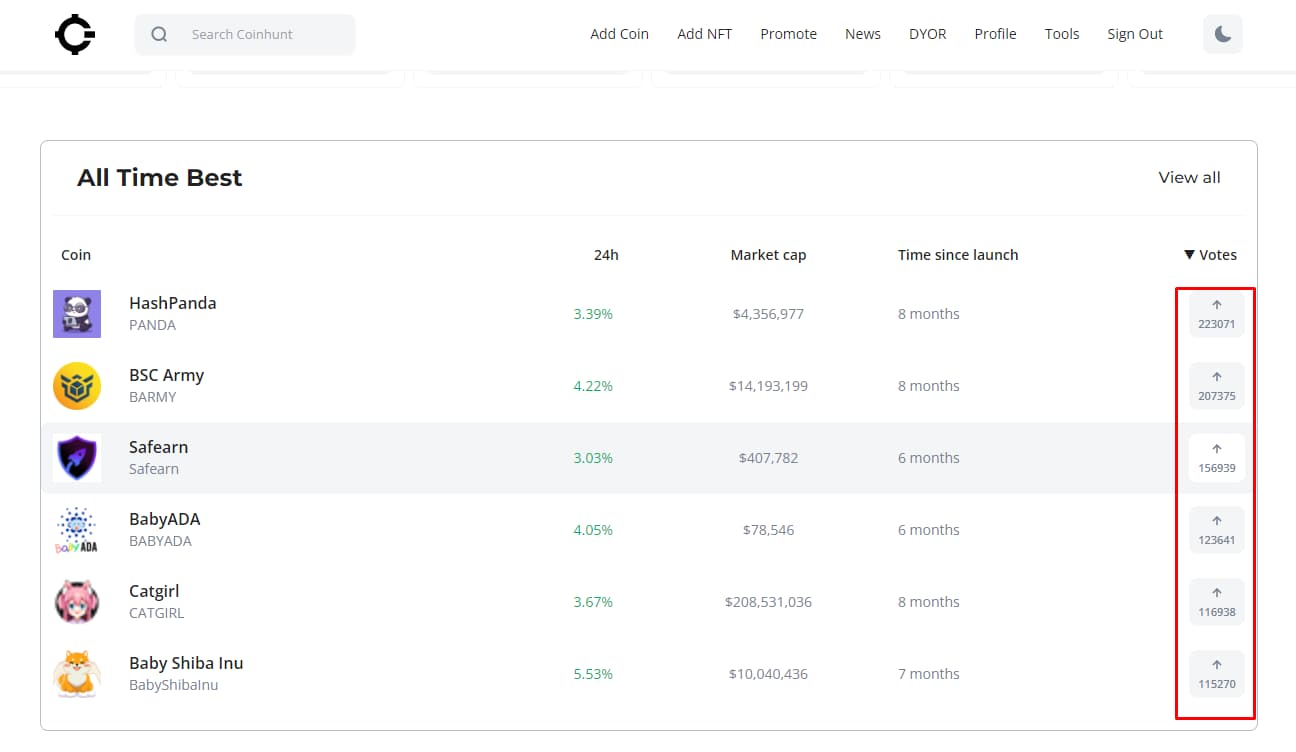This screenshot has width=1296, height=752.
Task: Click market cap $407,782
Action: point(768,458)
